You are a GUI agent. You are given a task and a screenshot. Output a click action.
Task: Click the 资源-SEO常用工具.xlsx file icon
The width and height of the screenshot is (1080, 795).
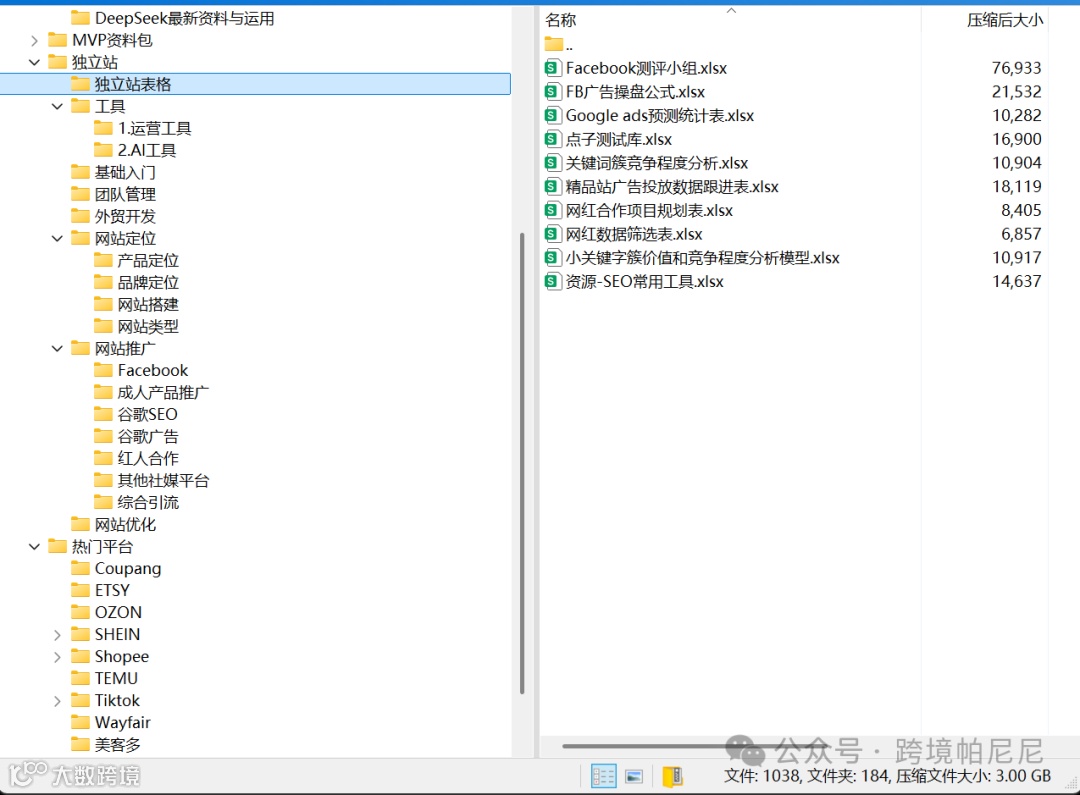[x=551, y=281]
